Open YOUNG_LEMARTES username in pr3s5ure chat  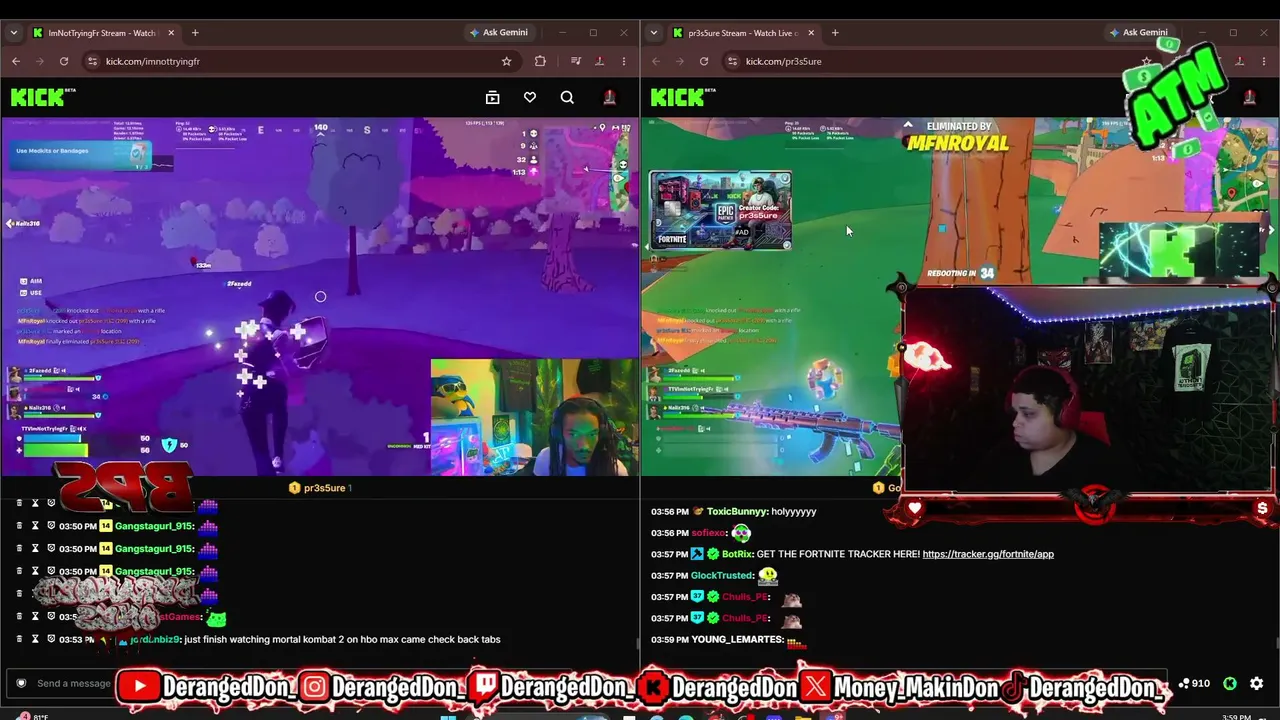click(x=737, y=640)
